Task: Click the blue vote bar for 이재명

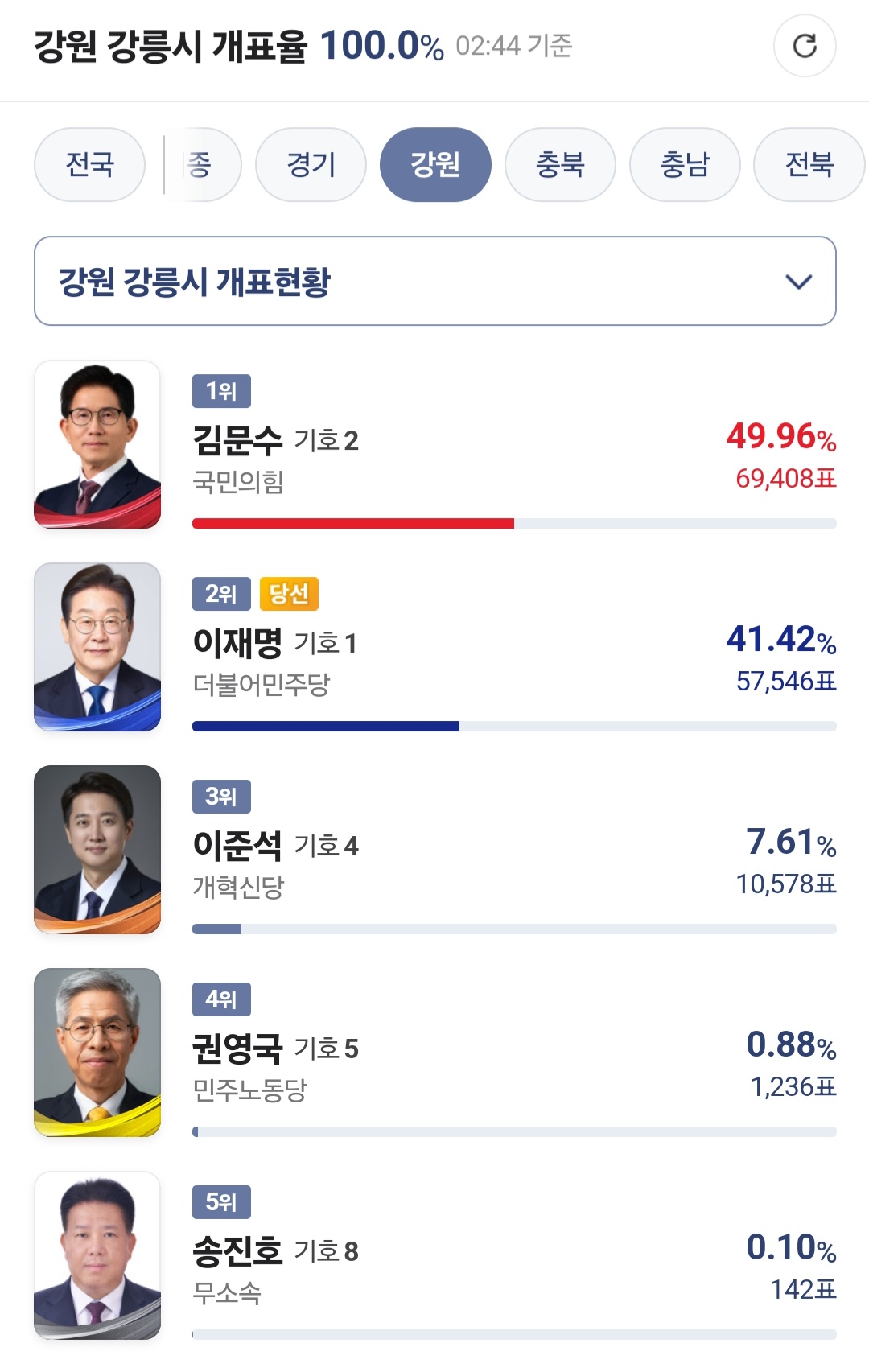Action: (x=325, y=727)
